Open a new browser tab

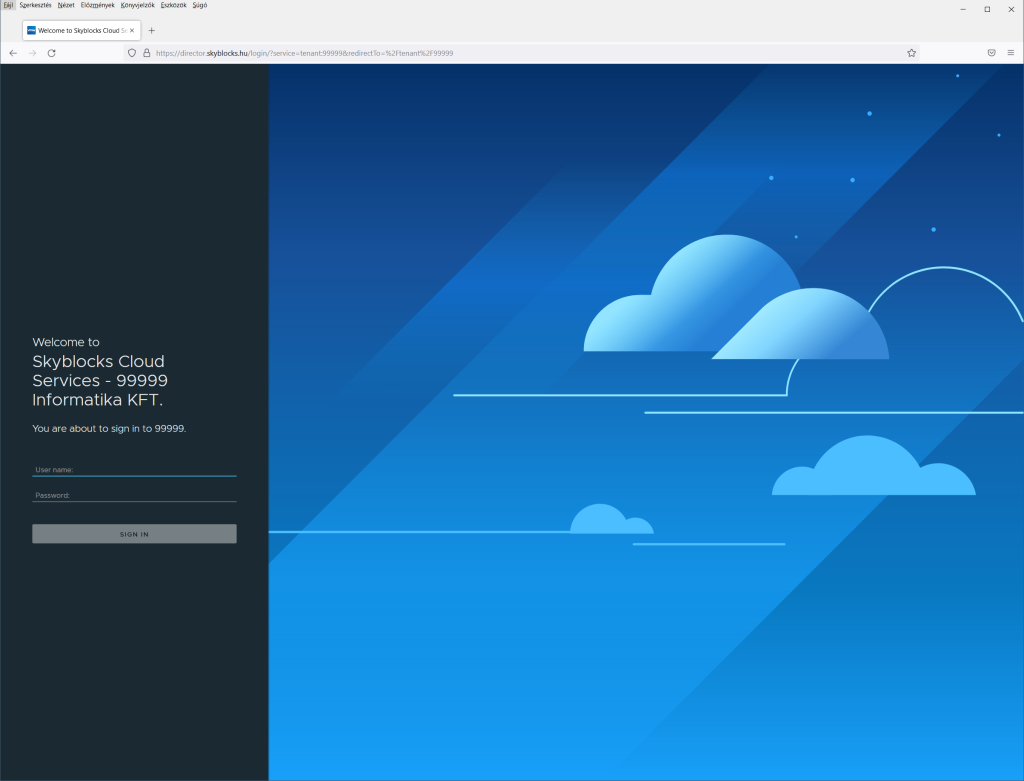152,30
